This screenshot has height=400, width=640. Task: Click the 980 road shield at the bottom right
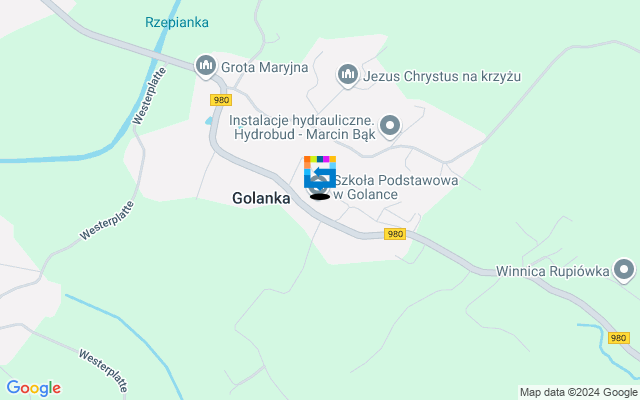tap(619, 338)
